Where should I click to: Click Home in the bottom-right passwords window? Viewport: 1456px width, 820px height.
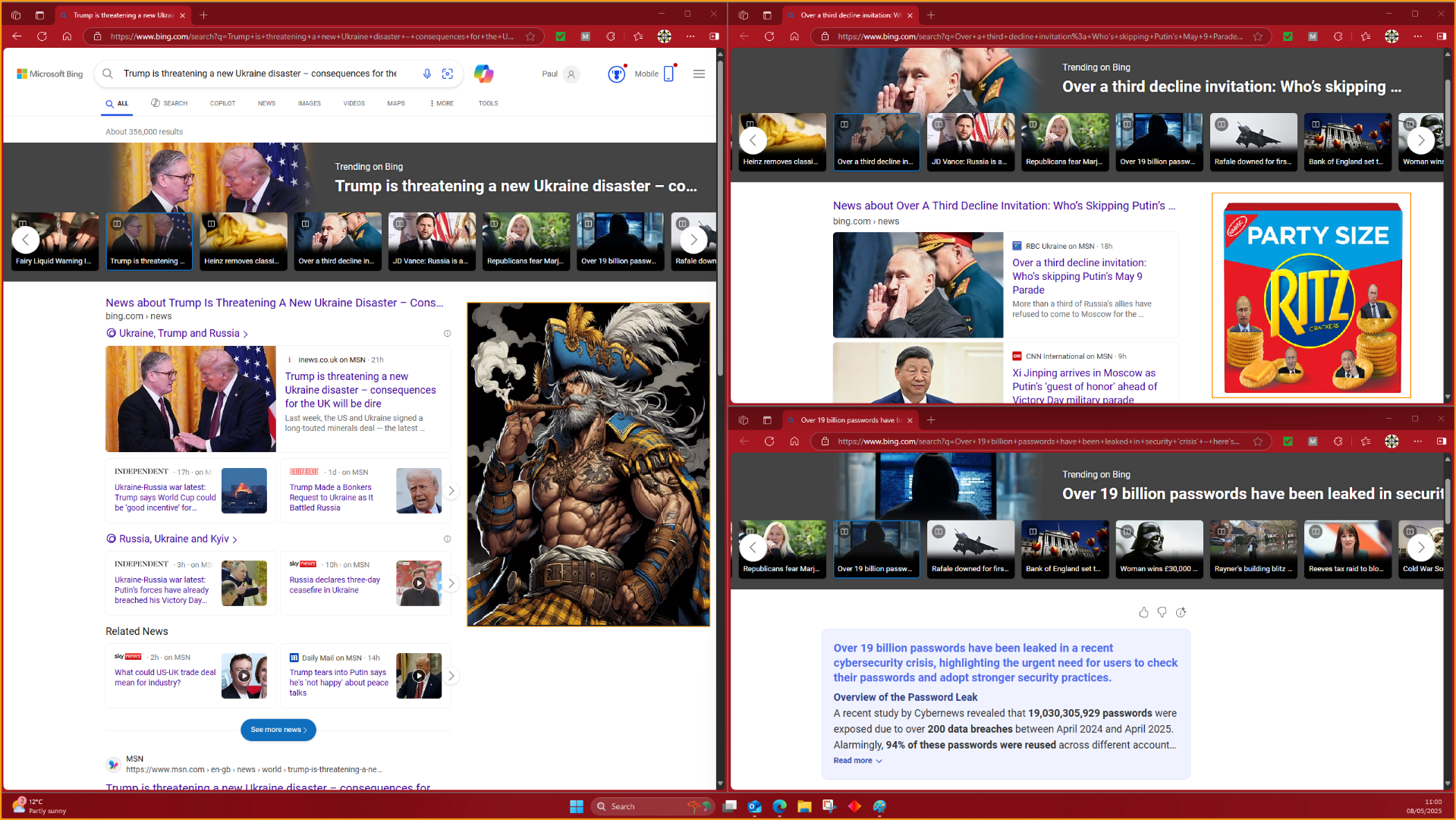pos(794,441)
